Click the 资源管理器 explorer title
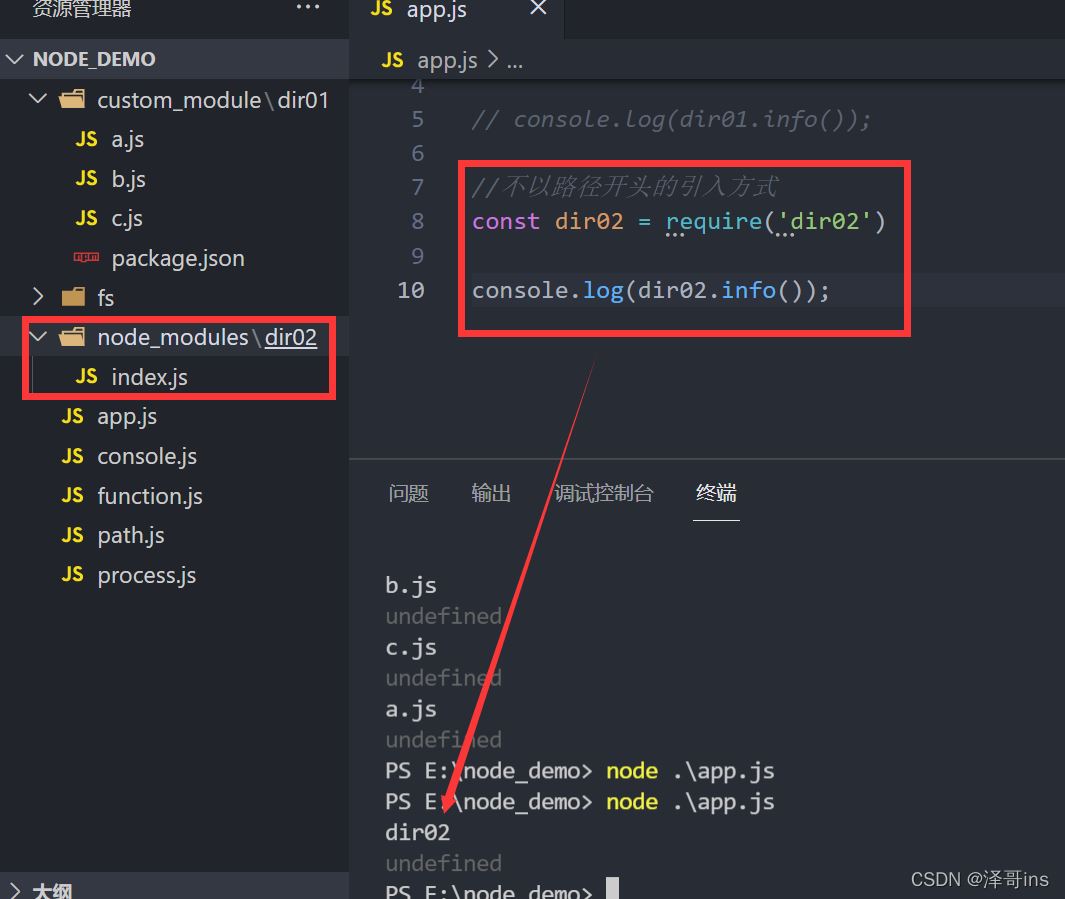This screenshot has height=899, width=1065. 82,8
